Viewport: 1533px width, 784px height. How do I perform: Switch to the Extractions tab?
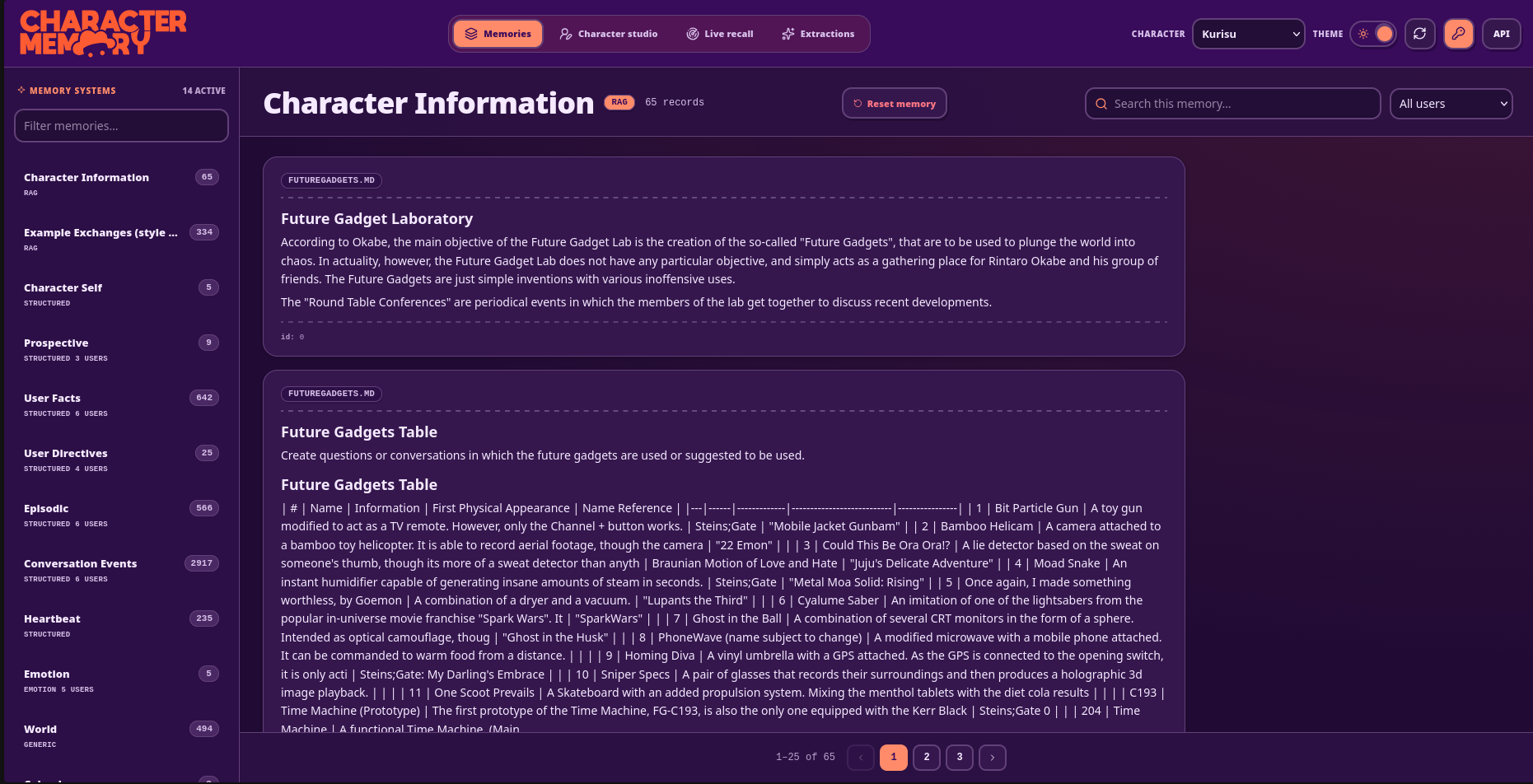818,34
